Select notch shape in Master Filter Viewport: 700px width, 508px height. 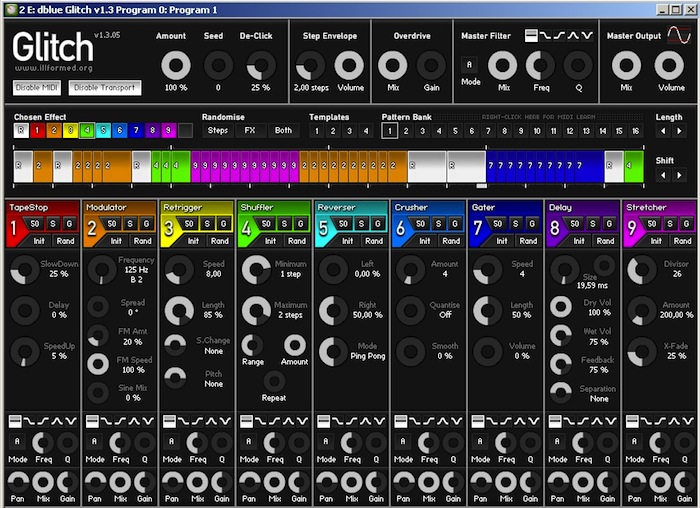tap(587, 36)
